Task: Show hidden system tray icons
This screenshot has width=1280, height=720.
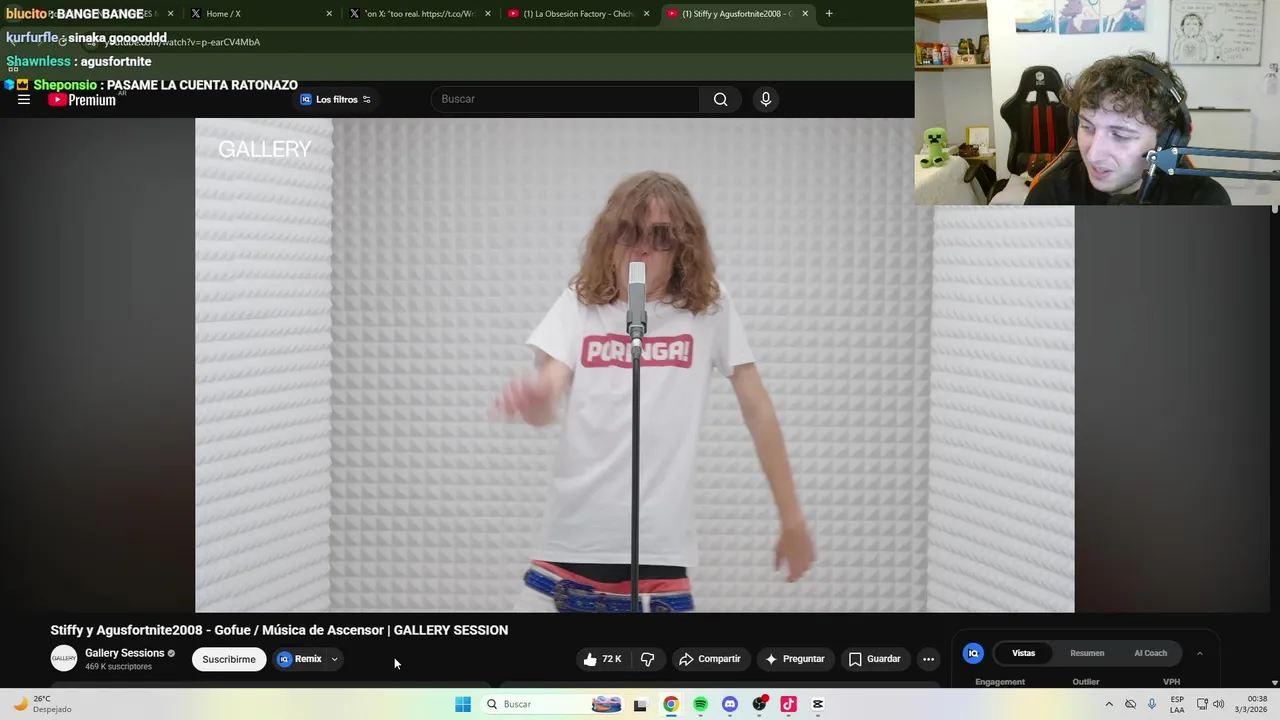Action: (1109, 704)
